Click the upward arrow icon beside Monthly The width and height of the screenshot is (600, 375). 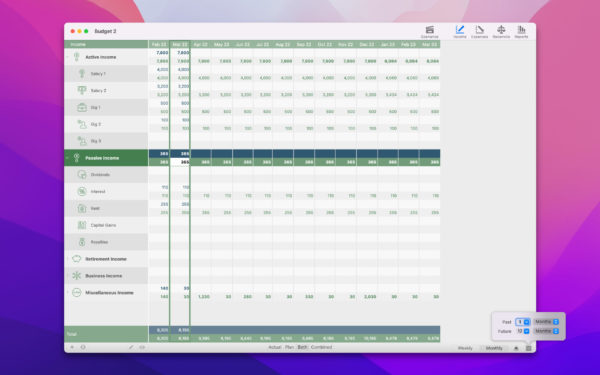(x=516, y=348)
